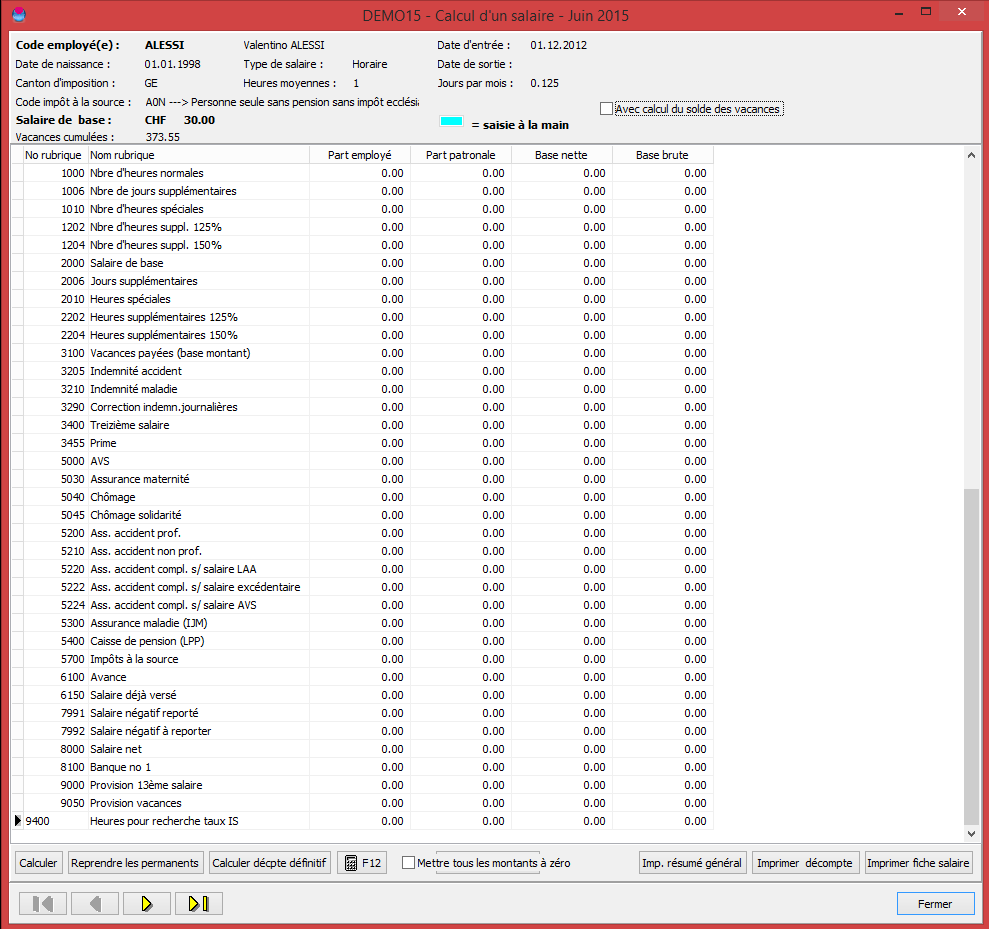The width and height of the screenshot is (989, 929).
Task: Click 'Calculer décpte définitif' button
Action: coord(270,863)
